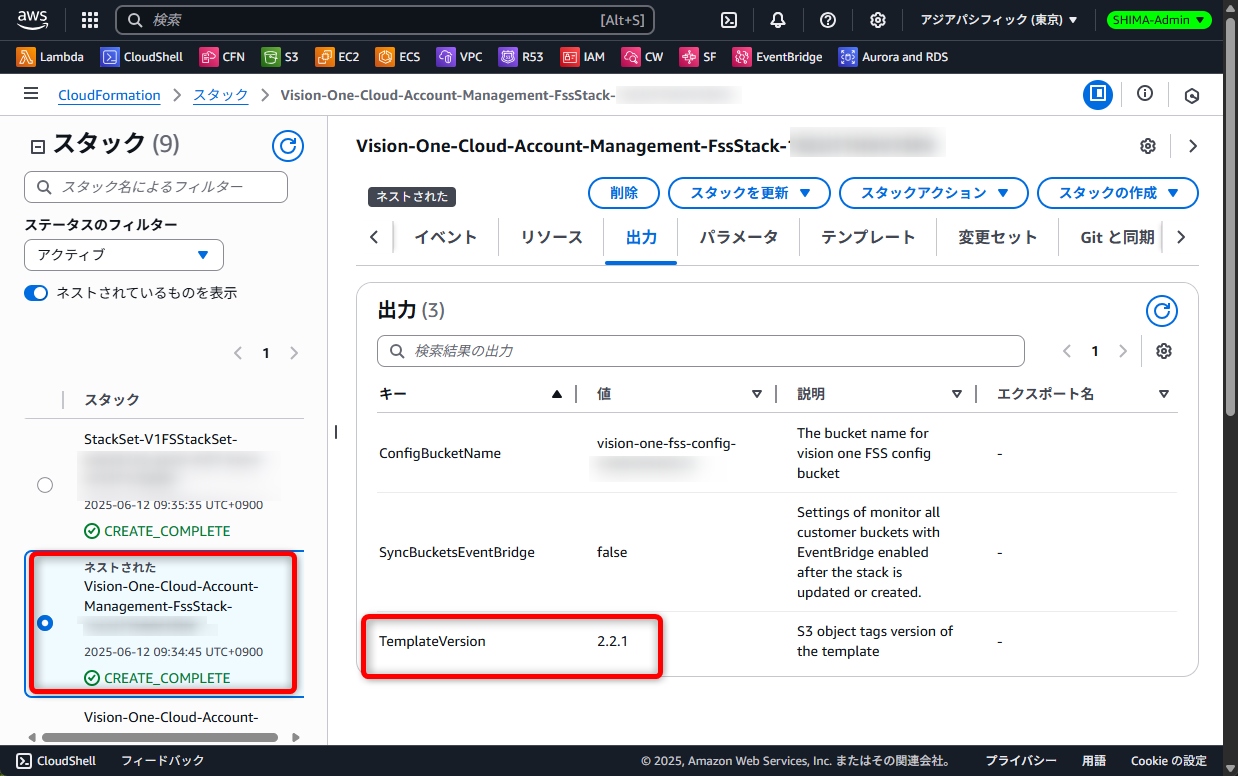Focus the stack name filter field
Viewport: 1238px width, 776px height.
tap(156, 187)
